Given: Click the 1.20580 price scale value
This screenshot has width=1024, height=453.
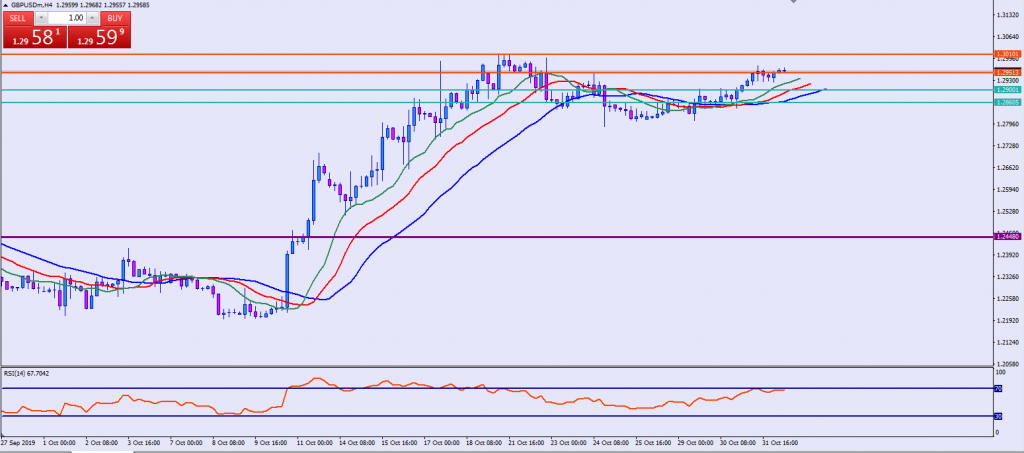Looking at the screenshot, I should pos(1008,365).
